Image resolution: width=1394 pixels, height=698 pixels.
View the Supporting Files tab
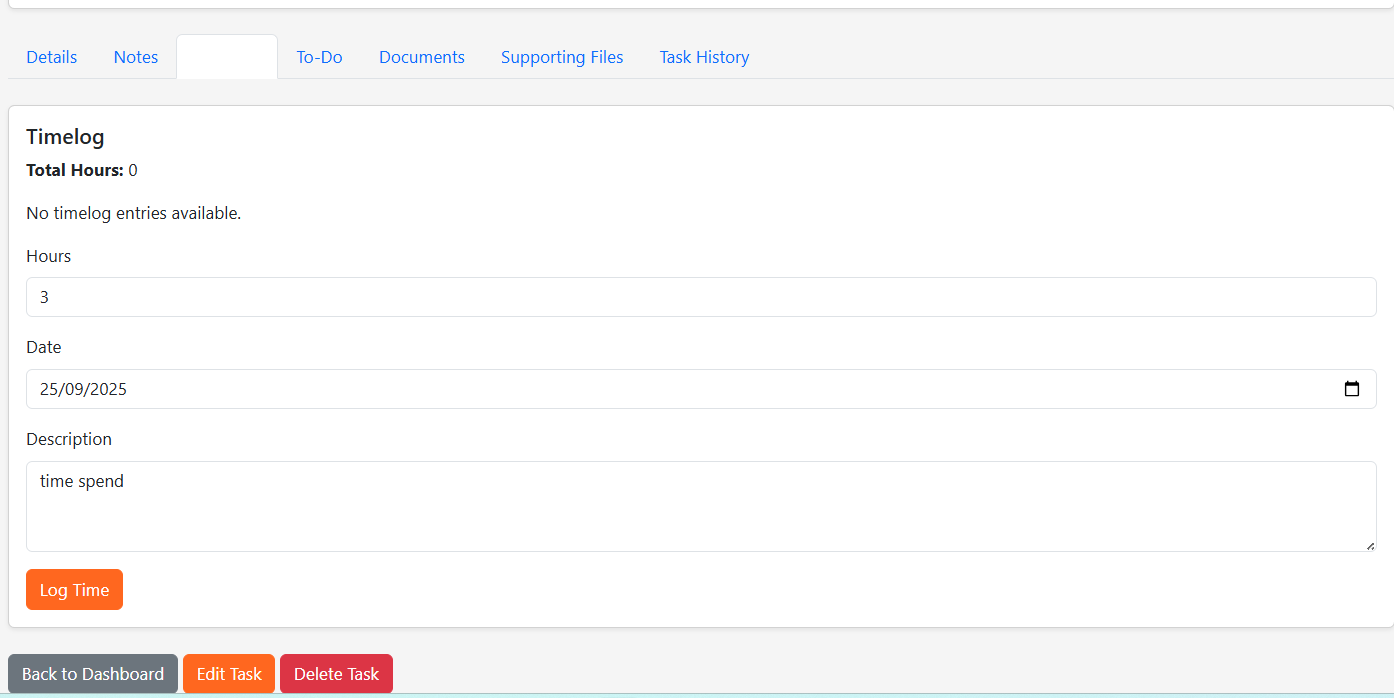[562, 57]
